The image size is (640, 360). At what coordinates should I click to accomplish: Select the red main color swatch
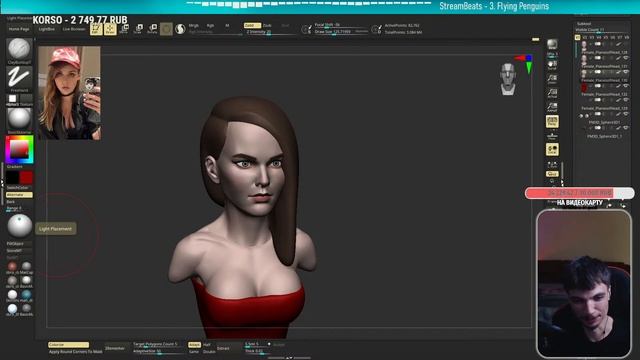click(x=26, y=178)
